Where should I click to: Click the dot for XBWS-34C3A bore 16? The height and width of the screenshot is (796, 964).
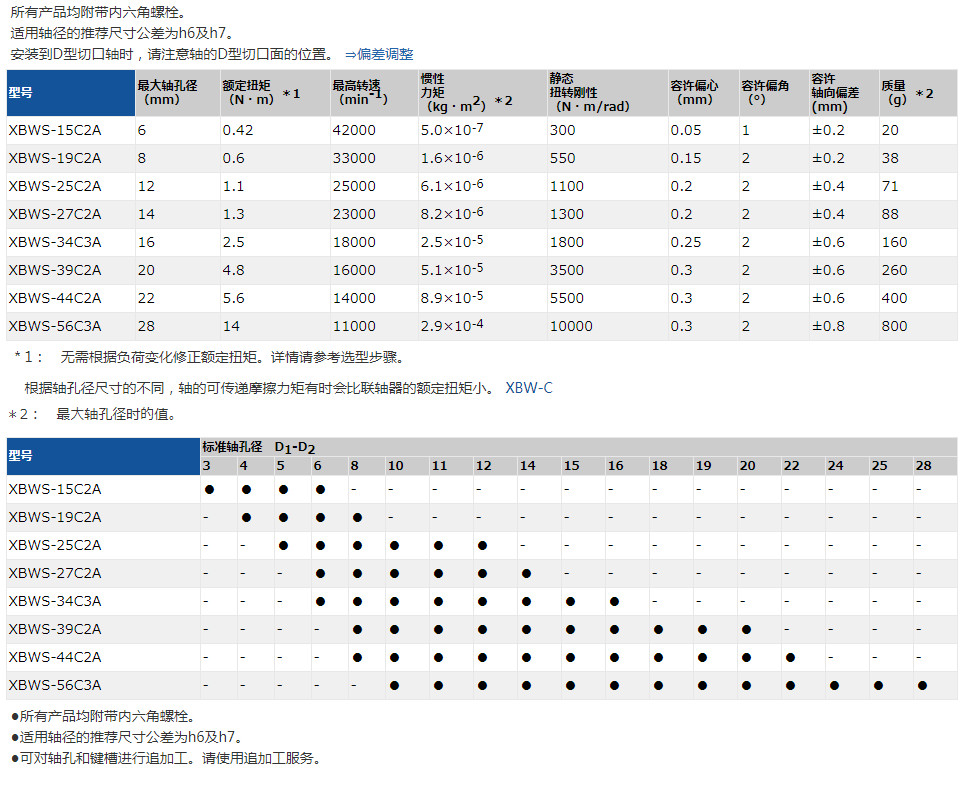click(x=614, y=602)
